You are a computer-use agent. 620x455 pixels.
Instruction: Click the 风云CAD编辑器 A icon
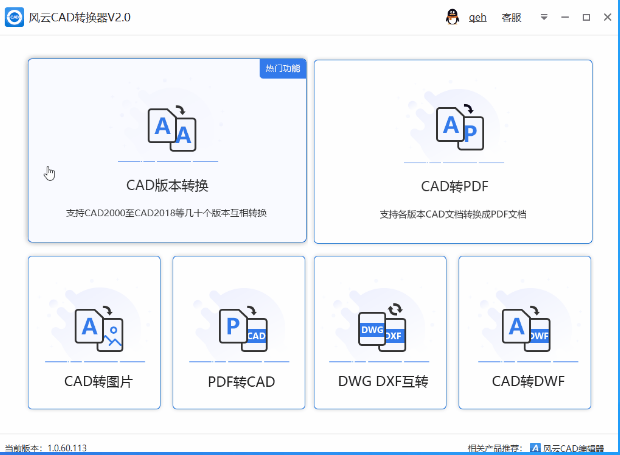point(535,448)
